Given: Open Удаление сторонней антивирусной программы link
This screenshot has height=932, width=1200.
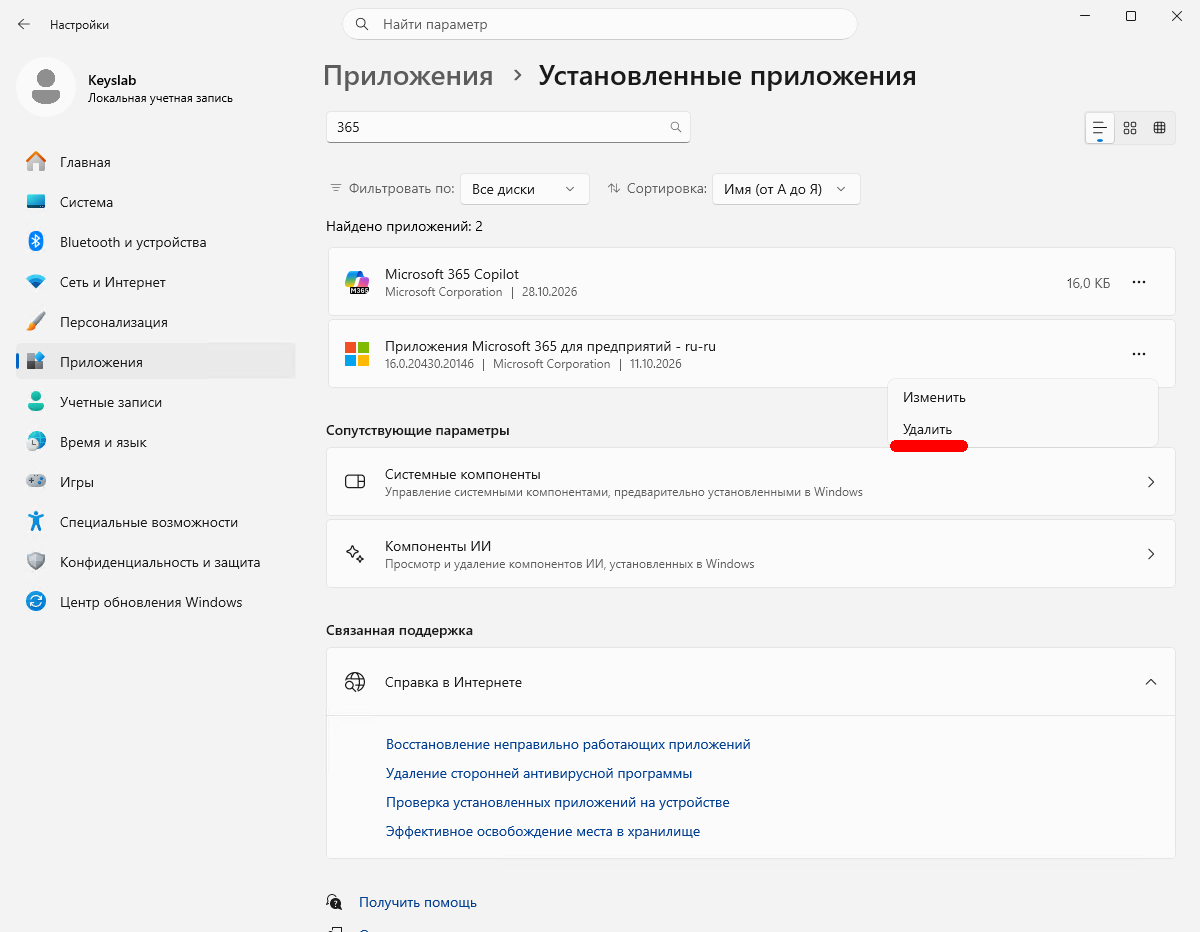Looking at the screenshot, I should [x=539, y=773].
